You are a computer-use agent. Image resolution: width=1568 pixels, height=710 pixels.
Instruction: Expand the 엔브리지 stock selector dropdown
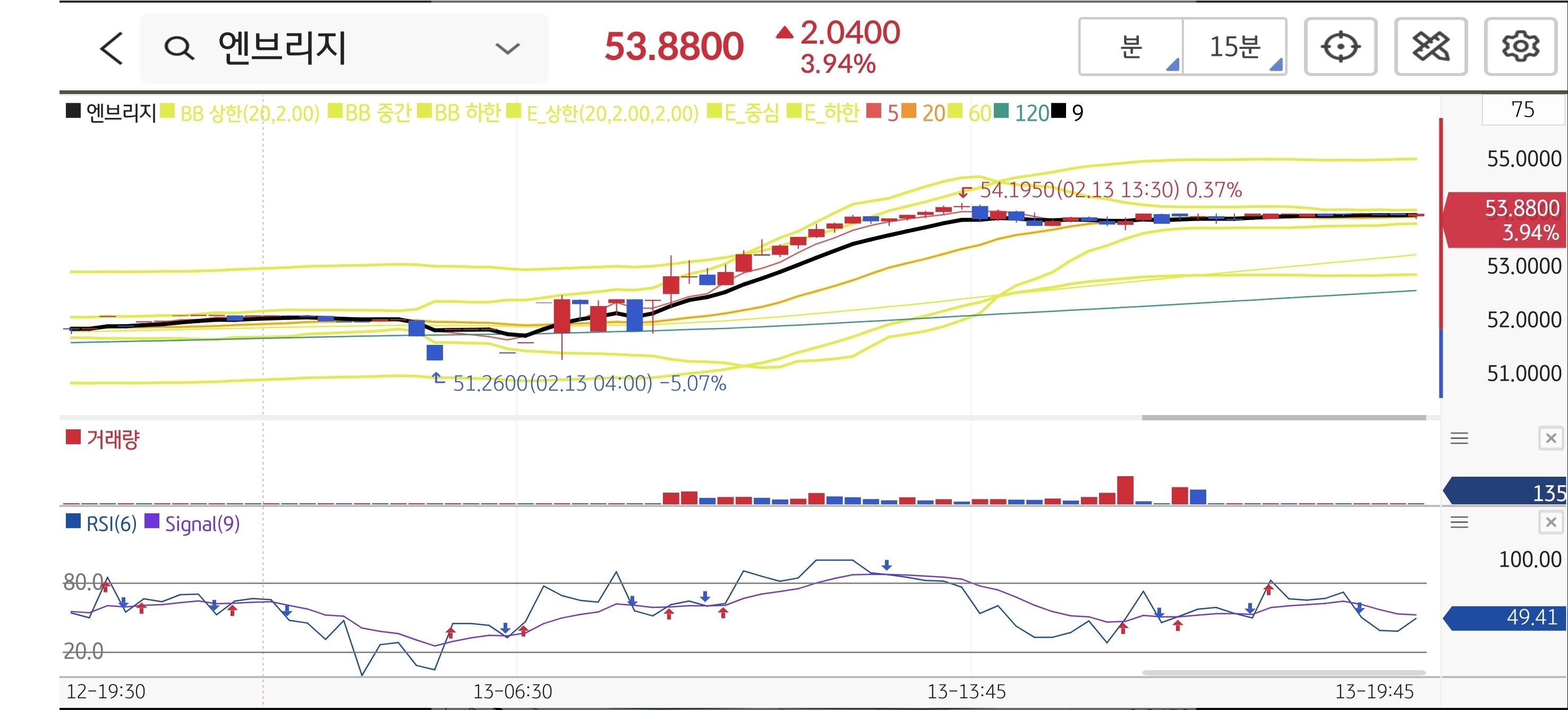coord(507,48)
